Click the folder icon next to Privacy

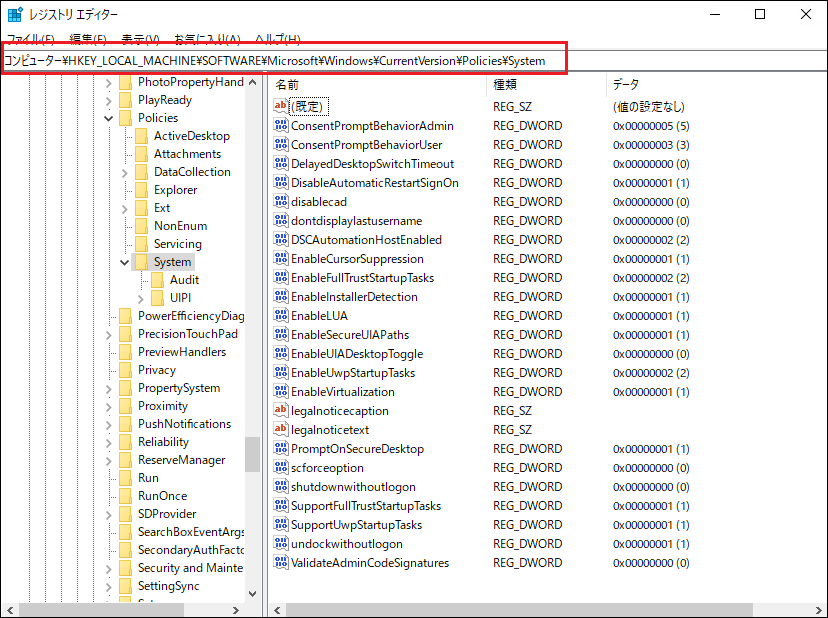coord(127,369)
